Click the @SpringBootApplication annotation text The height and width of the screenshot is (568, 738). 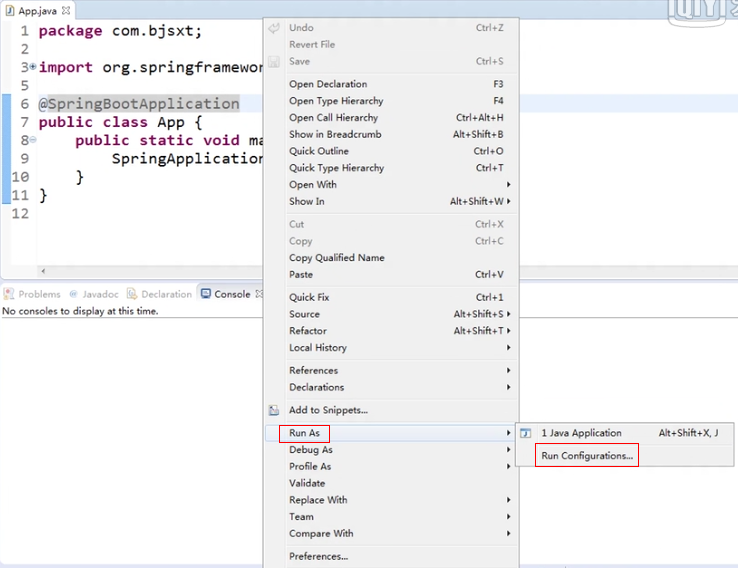[139, 104]
